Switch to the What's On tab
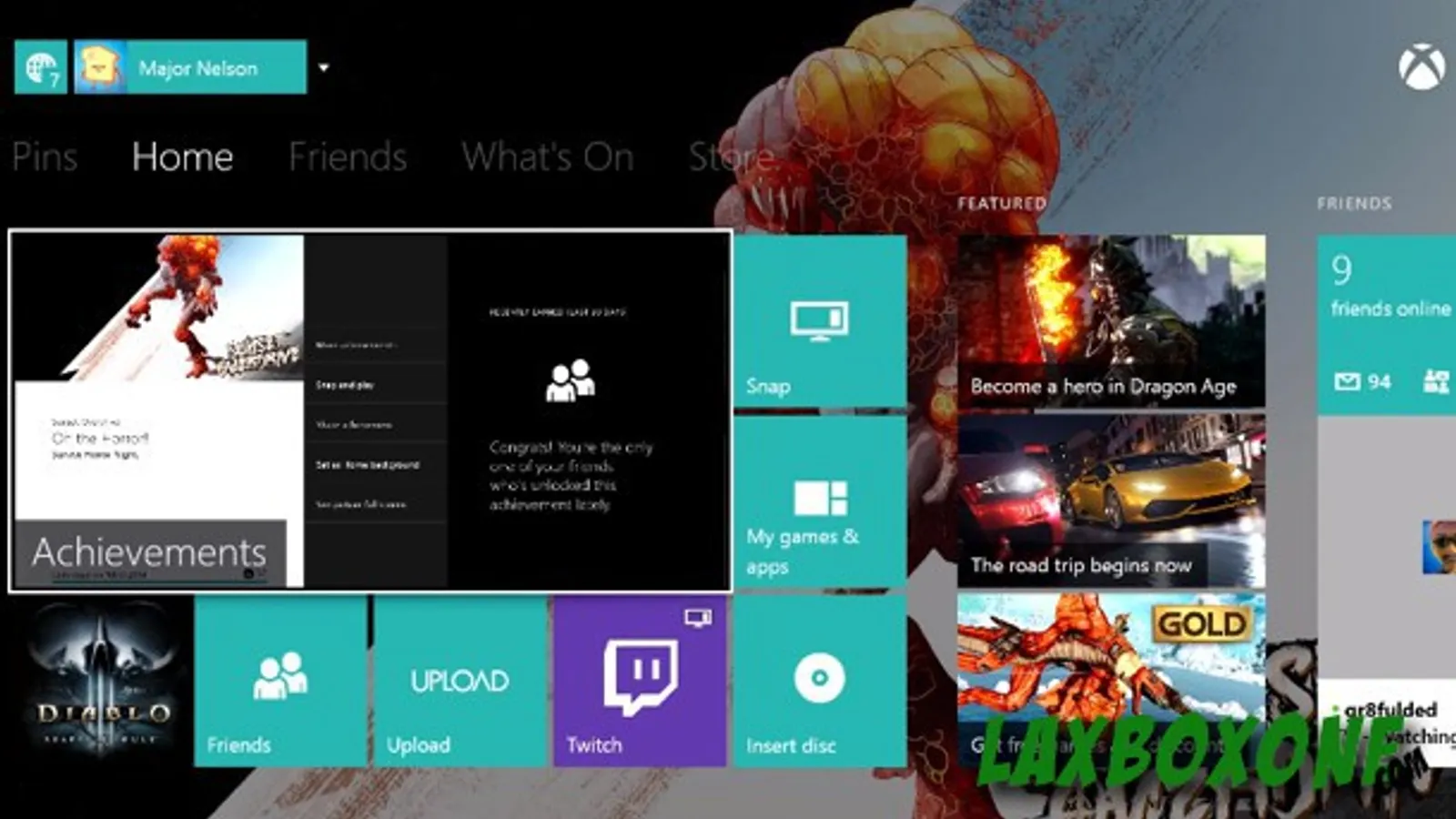This screenshot has height=819, width=1456. [547, 157]
